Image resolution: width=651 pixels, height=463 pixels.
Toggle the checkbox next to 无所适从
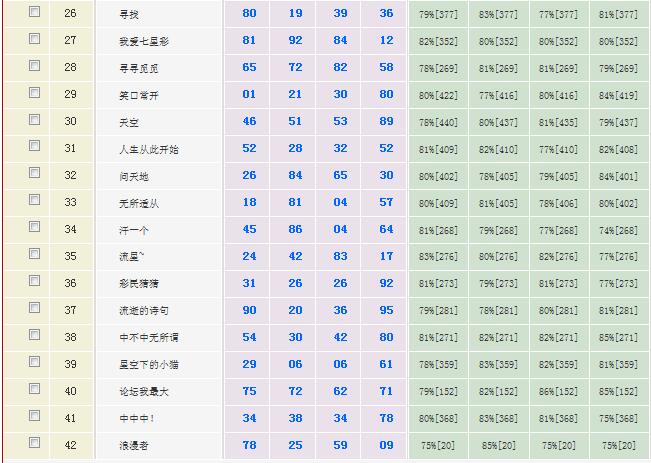point(35,201)
